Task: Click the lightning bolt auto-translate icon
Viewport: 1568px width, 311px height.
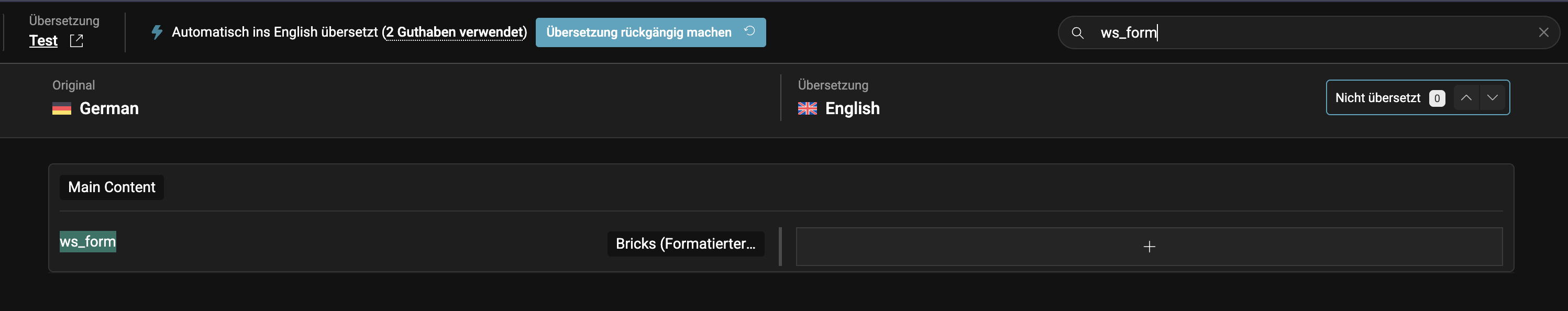Action: point(157,32)
